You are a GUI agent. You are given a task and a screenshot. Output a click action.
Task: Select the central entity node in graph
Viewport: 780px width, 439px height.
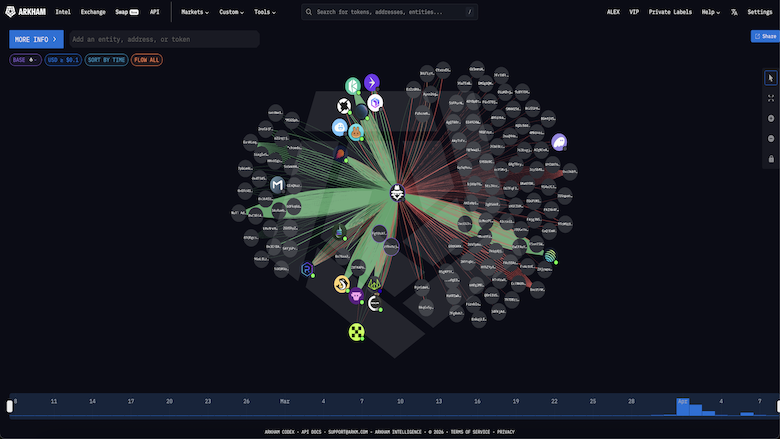[x=397, y=193]
